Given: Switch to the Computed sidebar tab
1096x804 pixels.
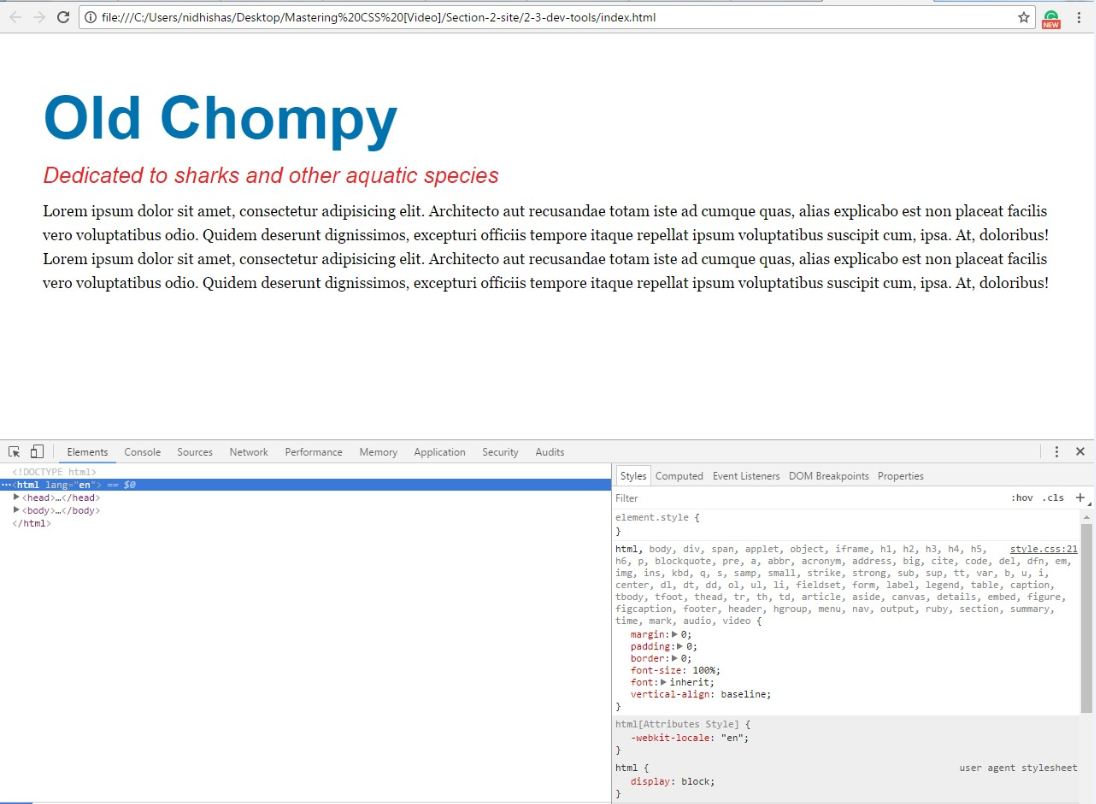Looking at the screenshot, I should point(679,476).
